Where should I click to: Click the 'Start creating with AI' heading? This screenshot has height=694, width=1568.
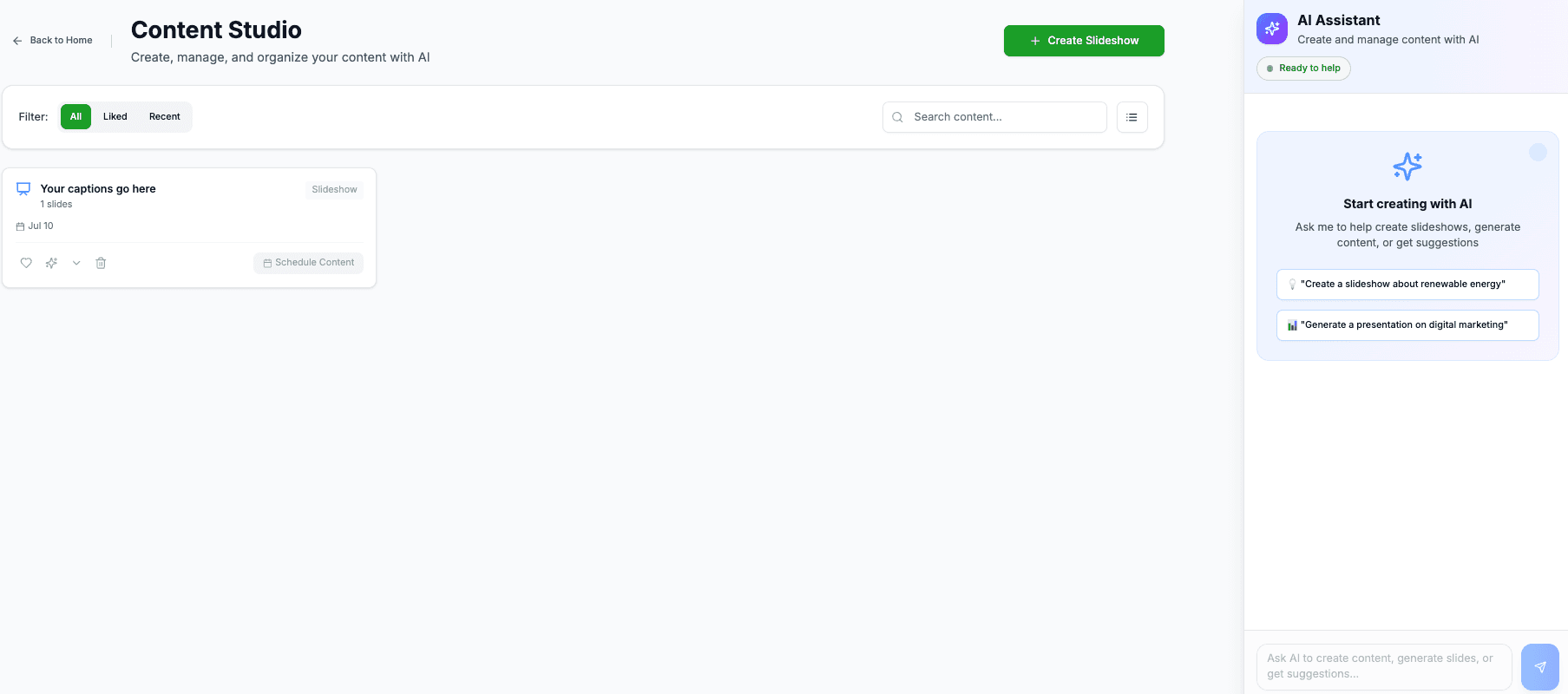pos(1407,204)
